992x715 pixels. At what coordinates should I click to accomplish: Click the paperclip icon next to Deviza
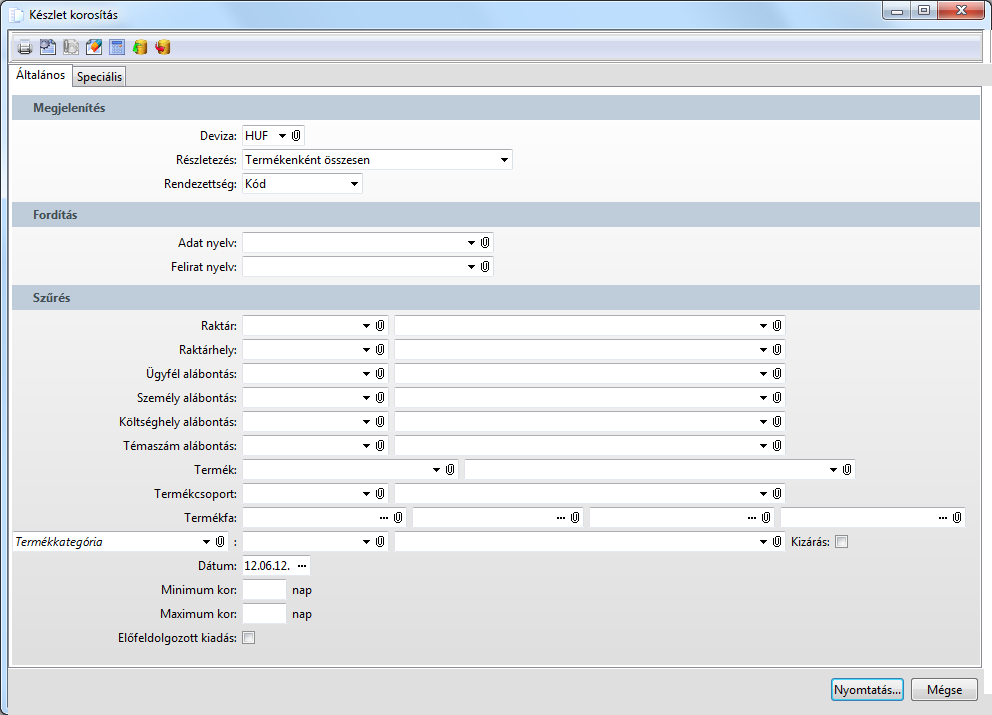[296, 135]
